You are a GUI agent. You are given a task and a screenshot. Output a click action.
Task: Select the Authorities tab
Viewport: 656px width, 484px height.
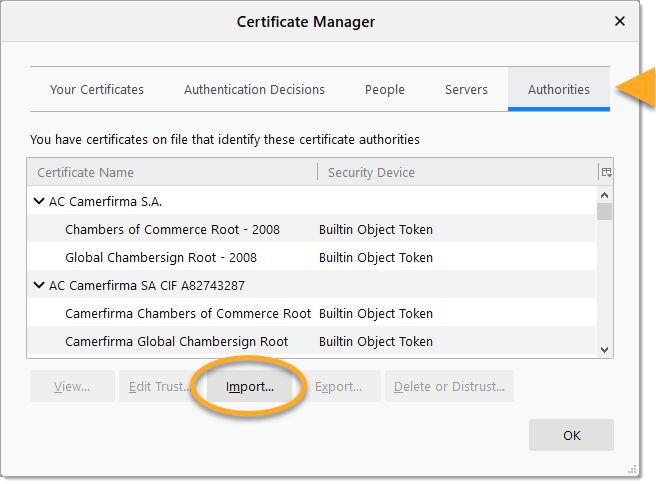(558, 90)
